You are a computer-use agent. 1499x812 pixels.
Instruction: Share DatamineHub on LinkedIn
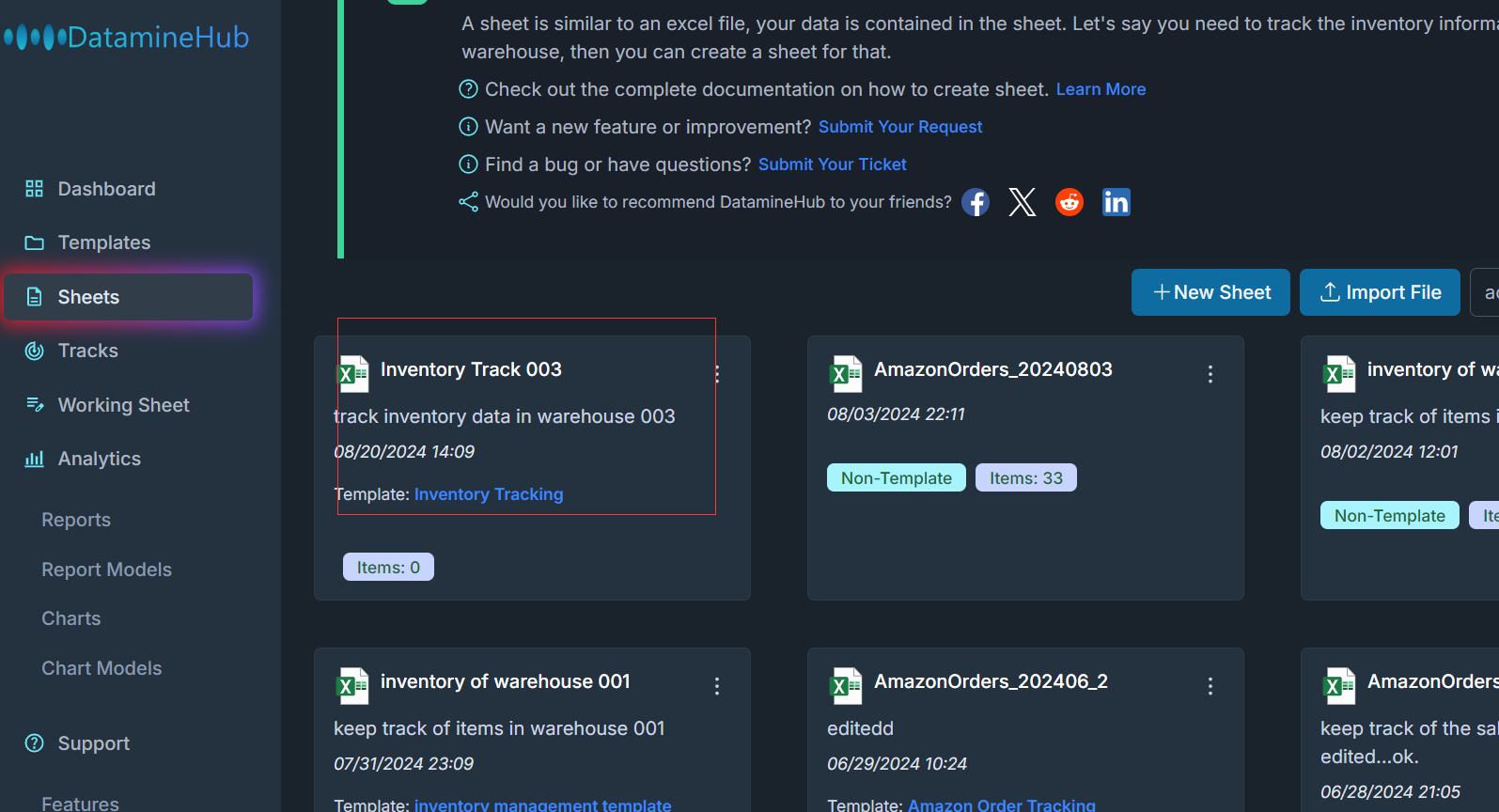point(1116,202)
